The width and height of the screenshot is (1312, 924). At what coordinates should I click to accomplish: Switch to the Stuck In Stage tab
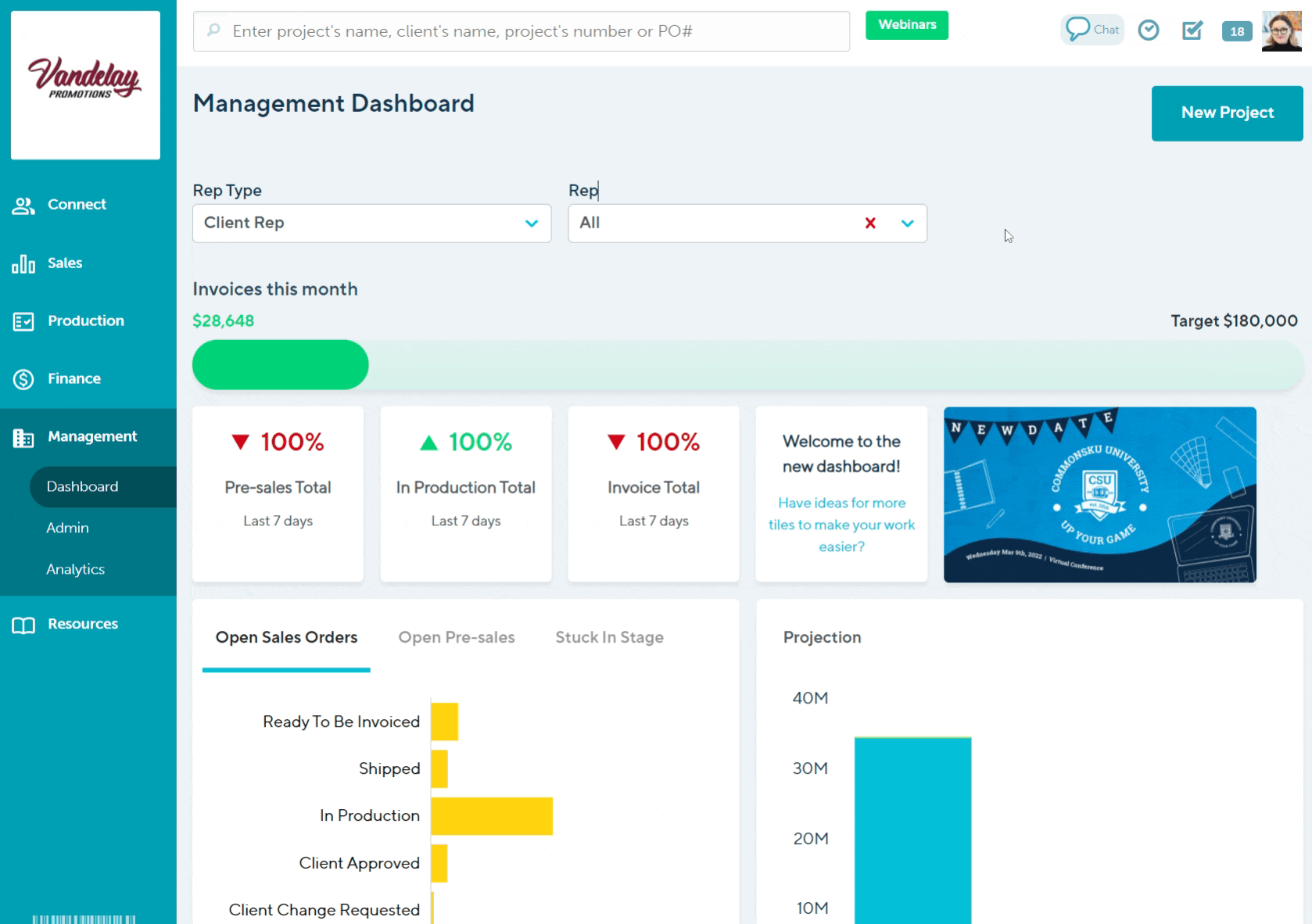(609, 638)
